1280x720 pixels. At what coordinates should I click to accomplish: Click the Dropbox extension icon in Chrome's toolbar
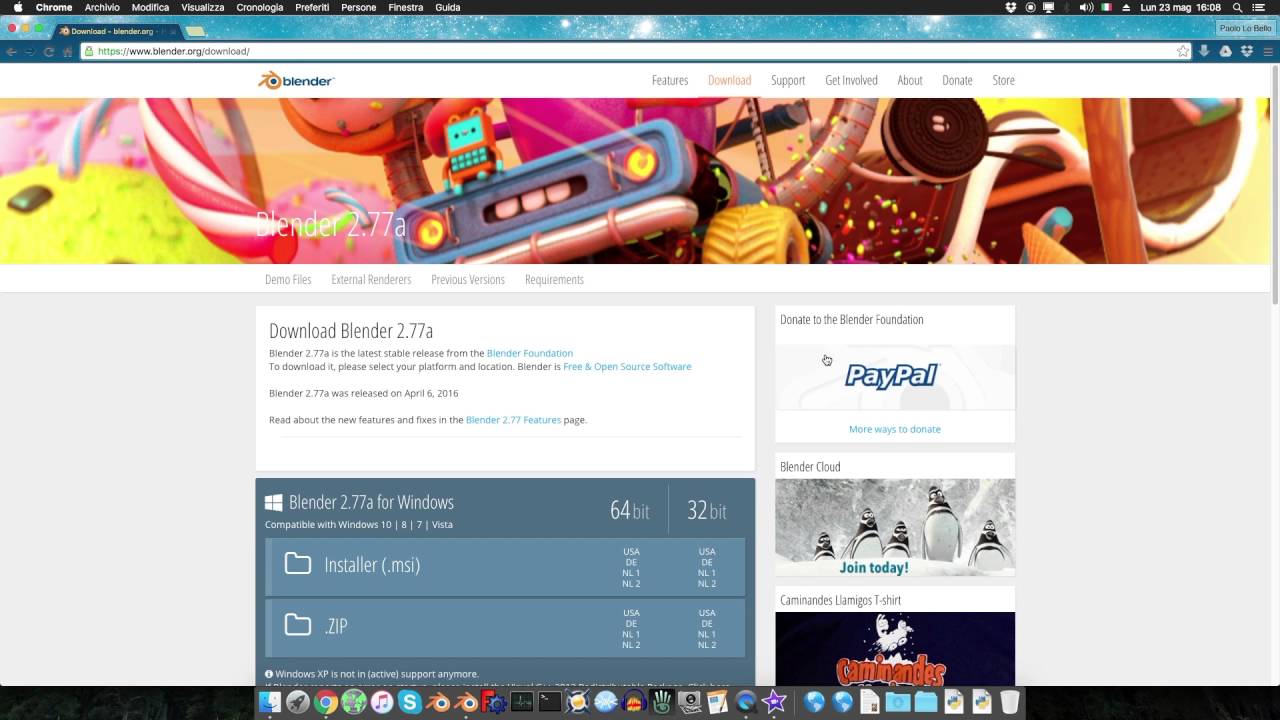pos(1246,51)
